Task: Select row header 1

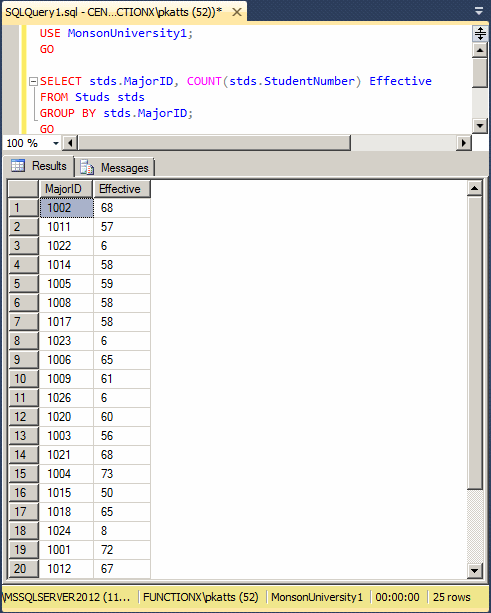Action: coord(23,208)
